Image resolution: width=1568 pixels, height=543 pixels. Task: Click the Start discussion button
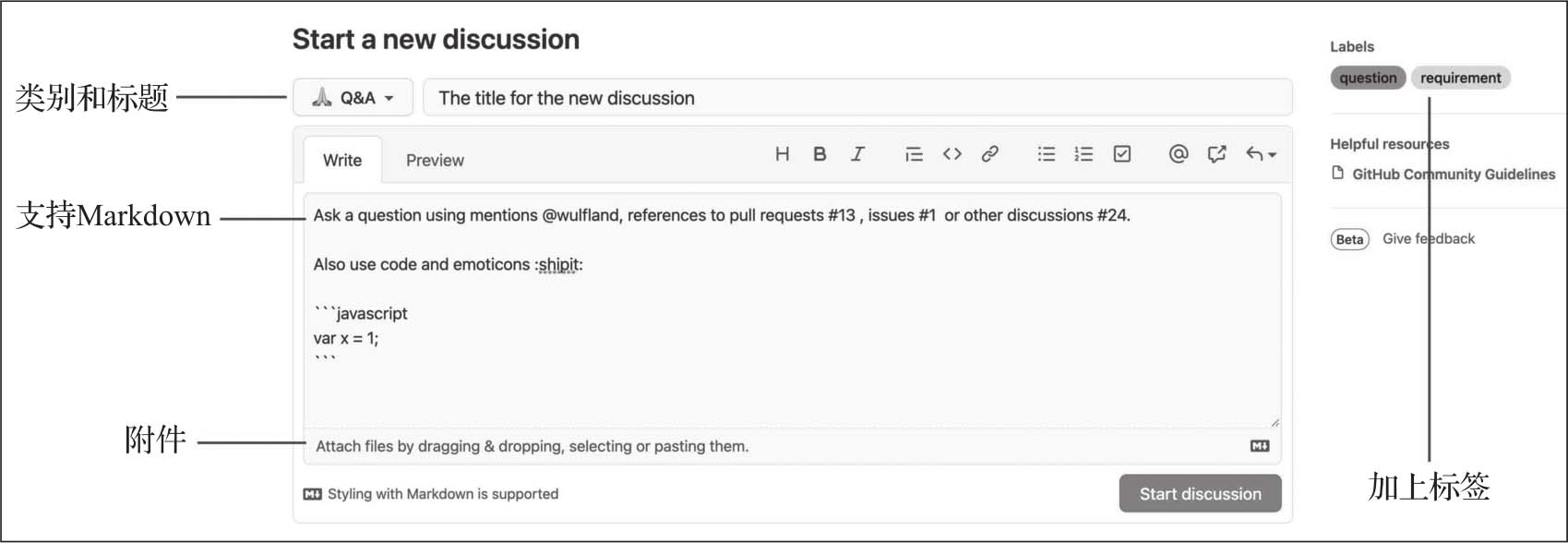coord(1200,494)
